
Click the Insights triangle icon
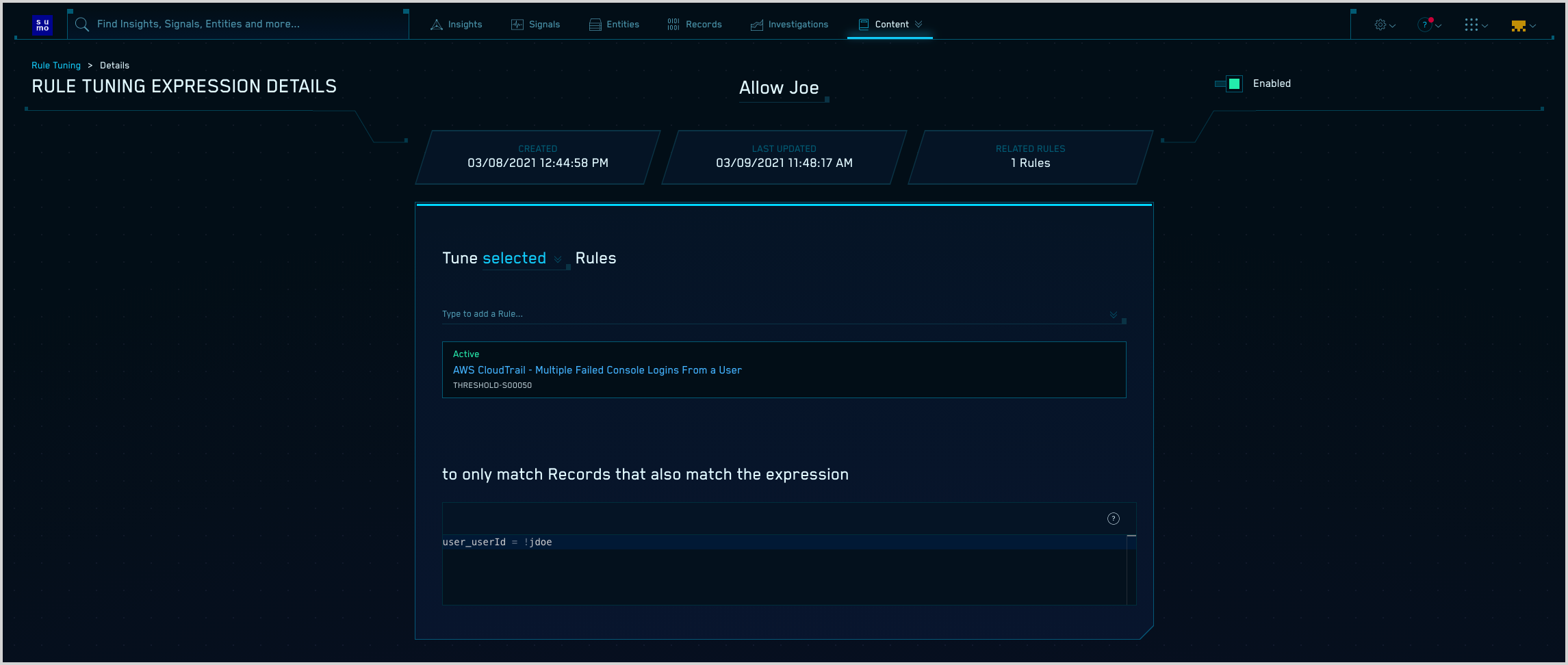point(437,25)
